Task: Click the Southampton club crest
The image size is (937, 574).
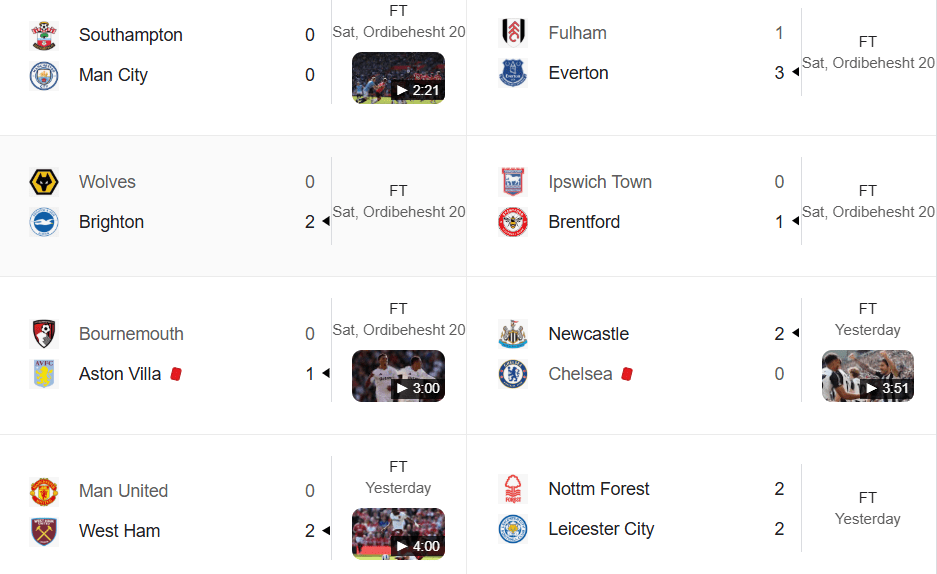Action: coord(44,35)
